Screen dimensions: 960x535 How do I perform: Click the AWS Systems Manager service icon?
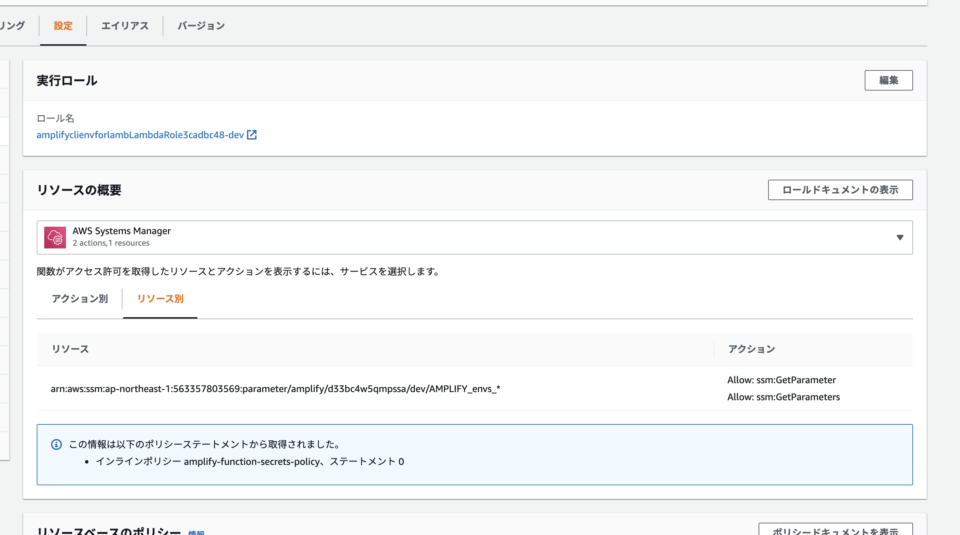pyautogui.click(x=54, y=237)
